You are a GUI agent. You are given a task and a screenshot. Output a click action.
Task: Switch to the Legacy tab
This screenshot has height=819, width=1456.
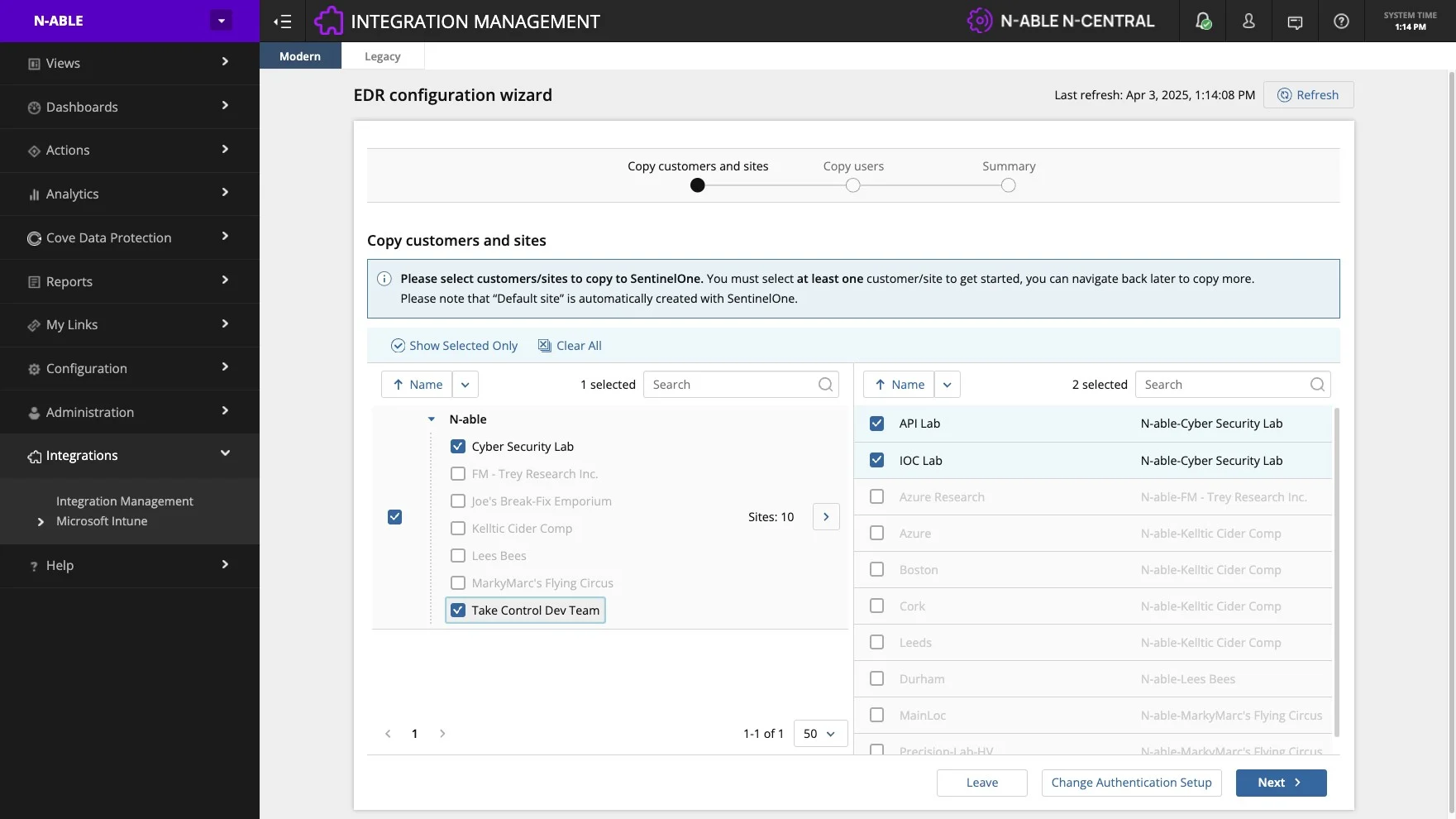(382, 56)
